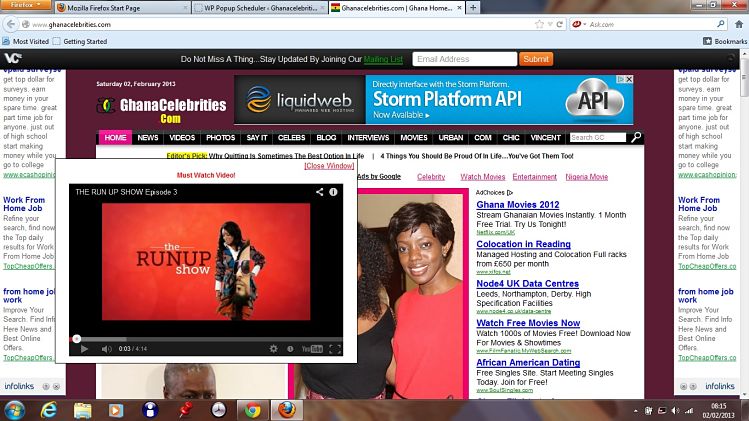Image resolution: width=749 pixels, height=421 pixels.
Task: Switch to Mozilla Firefox Start Page tab
Action: pos(122,8)
